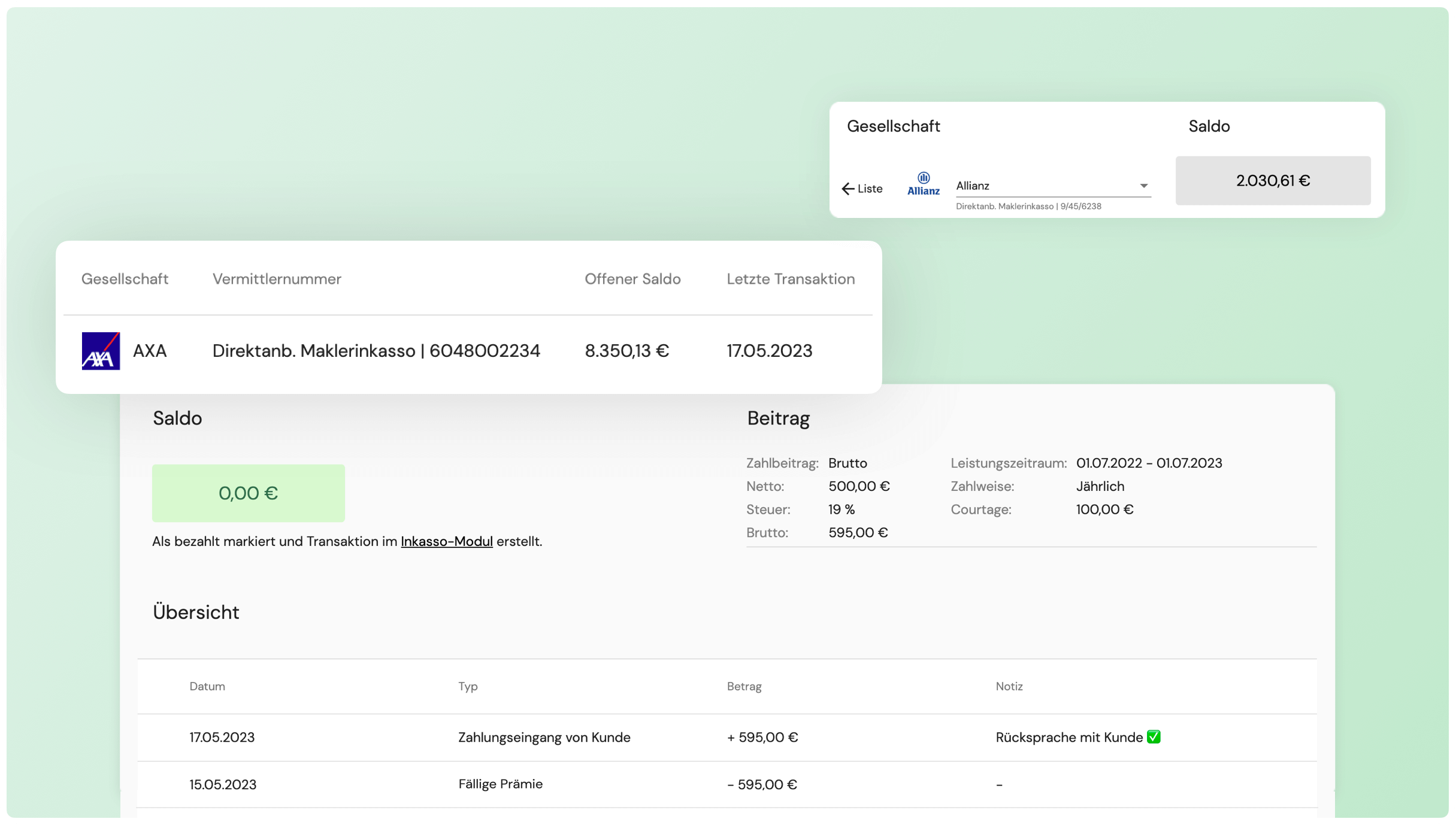Viewport: 1456px width, 825px height.
Task: Select the Steuer '19 %' value
Action: coord(841,510)
